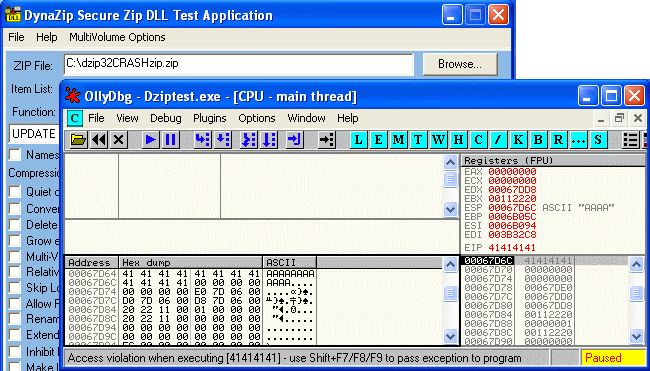Toggle the Grow checkbox in DynaZip
650x371 pixels.
[15, 240]
